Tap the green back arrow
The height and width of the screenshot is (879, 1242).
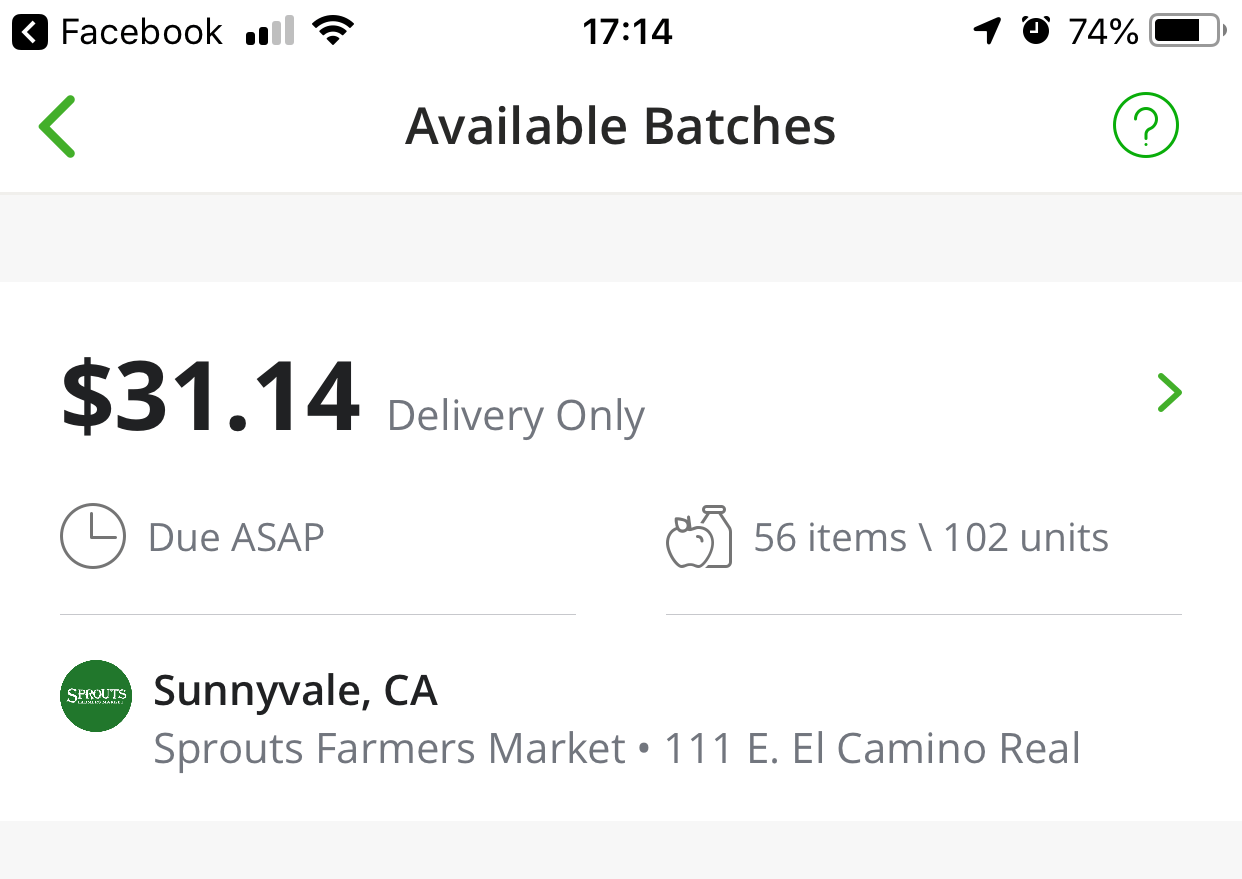(57, 127)
